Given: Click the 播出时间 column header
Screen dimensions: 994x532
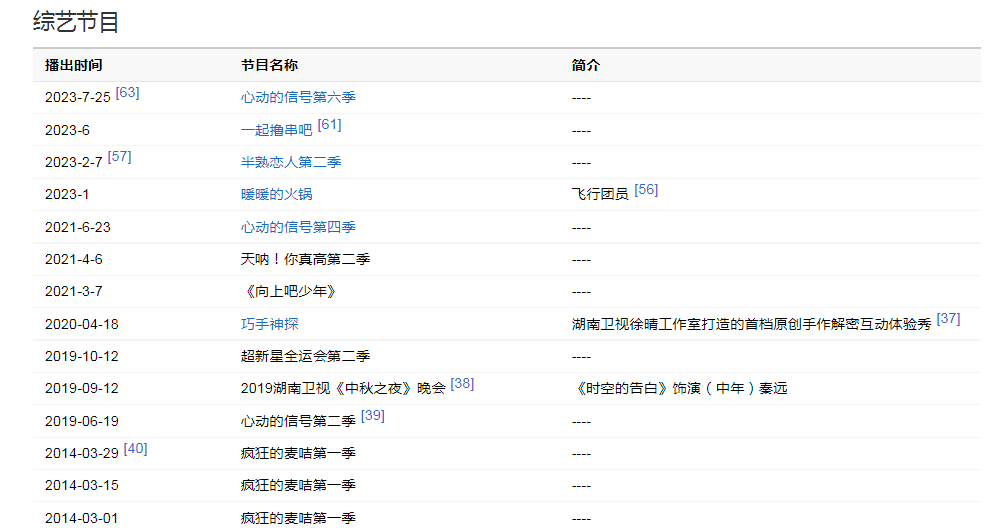Looking at the screenshot, I should click(73, 65).
